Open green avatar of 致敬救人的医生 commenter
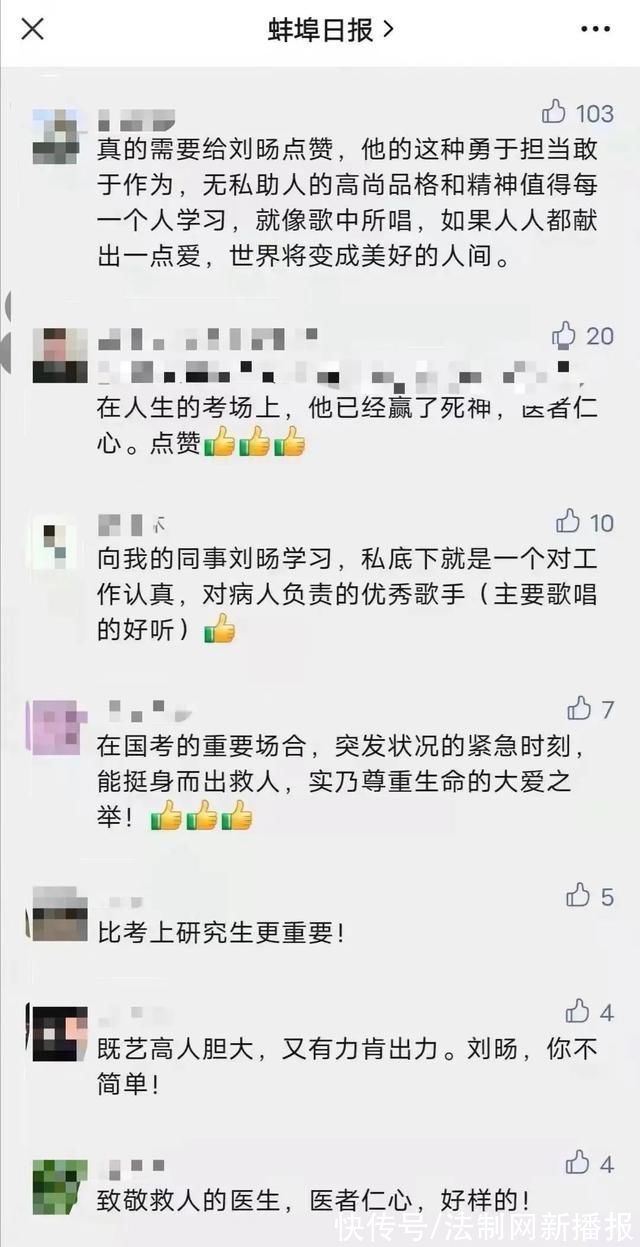Image resolution: width=640 pixels, height=1247 pixels. click(59, 1187)
